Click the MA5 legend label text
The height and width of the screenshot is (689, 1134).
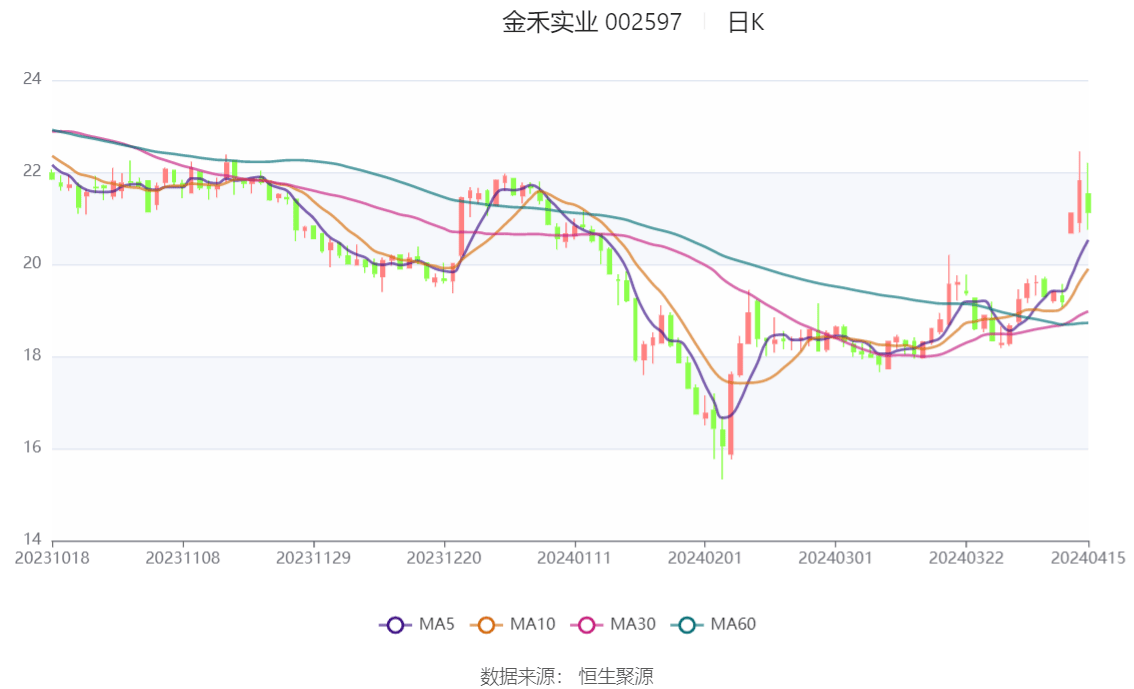coord(437,625)
